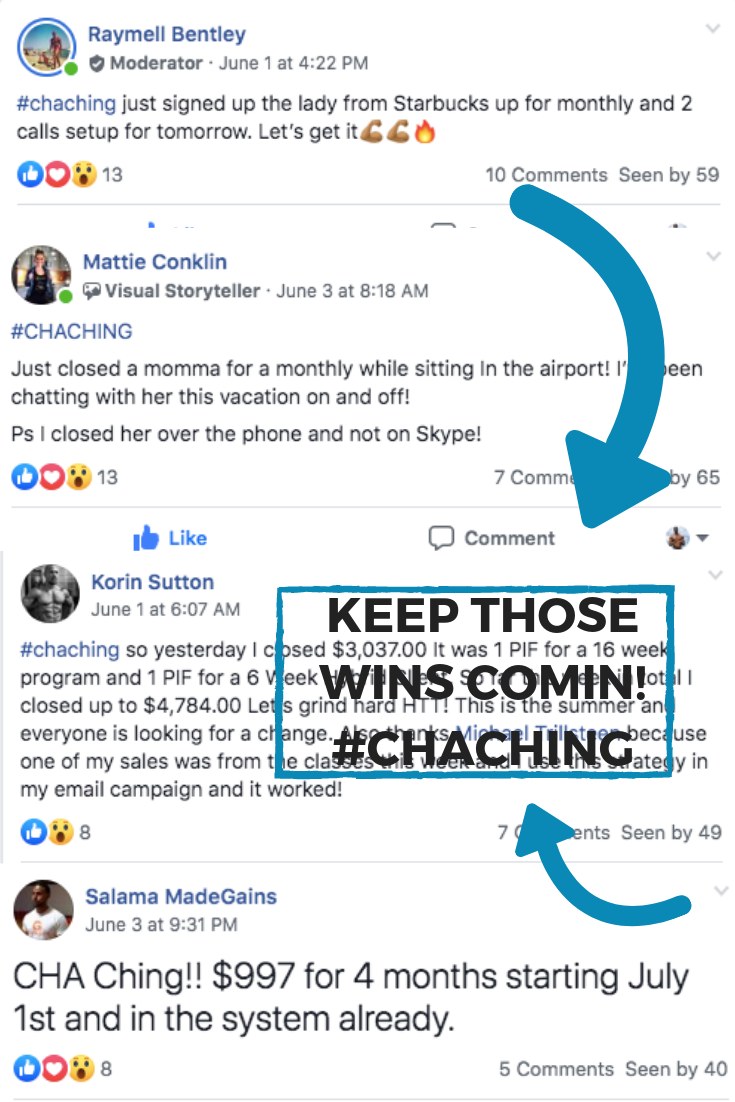Open the #chaching hashtag in Raymell's post
Screen dimensions: 735x1102
[66, 103]
